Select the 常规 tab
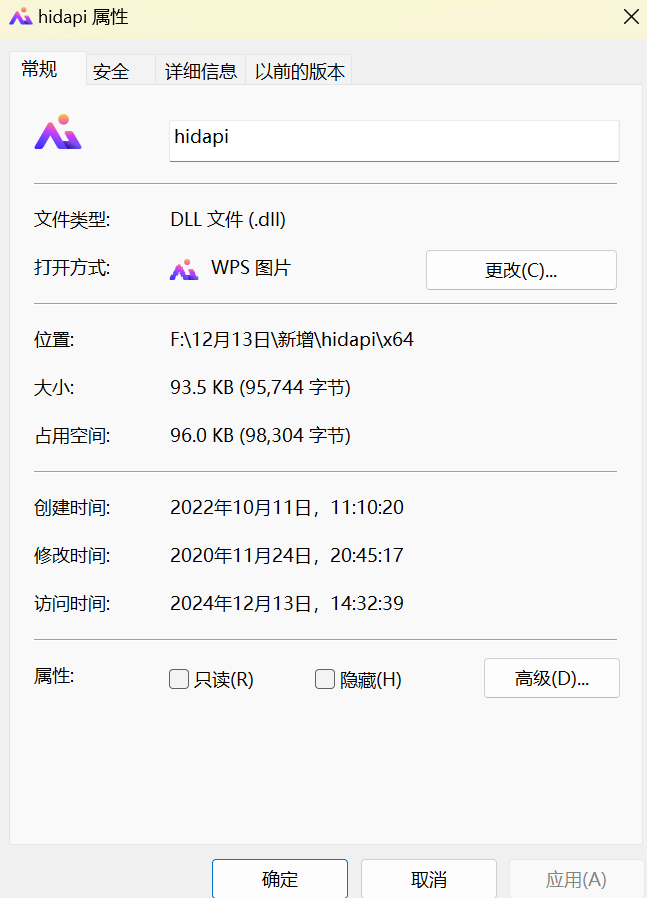647x898 pixels. (x=38, y=71)
